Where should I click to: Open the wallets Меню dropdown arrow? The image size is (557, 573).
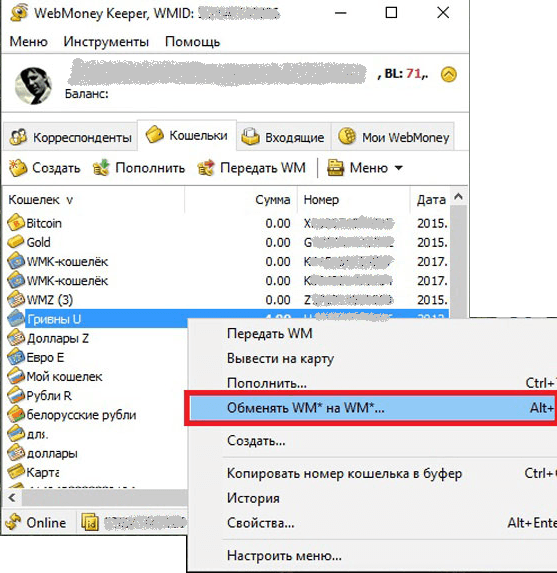tap(398, 168)
